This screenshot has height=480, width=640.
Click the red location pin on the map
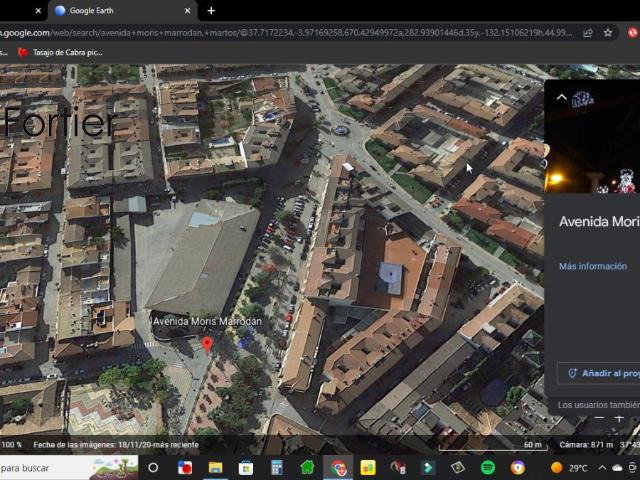coord(207,344)
